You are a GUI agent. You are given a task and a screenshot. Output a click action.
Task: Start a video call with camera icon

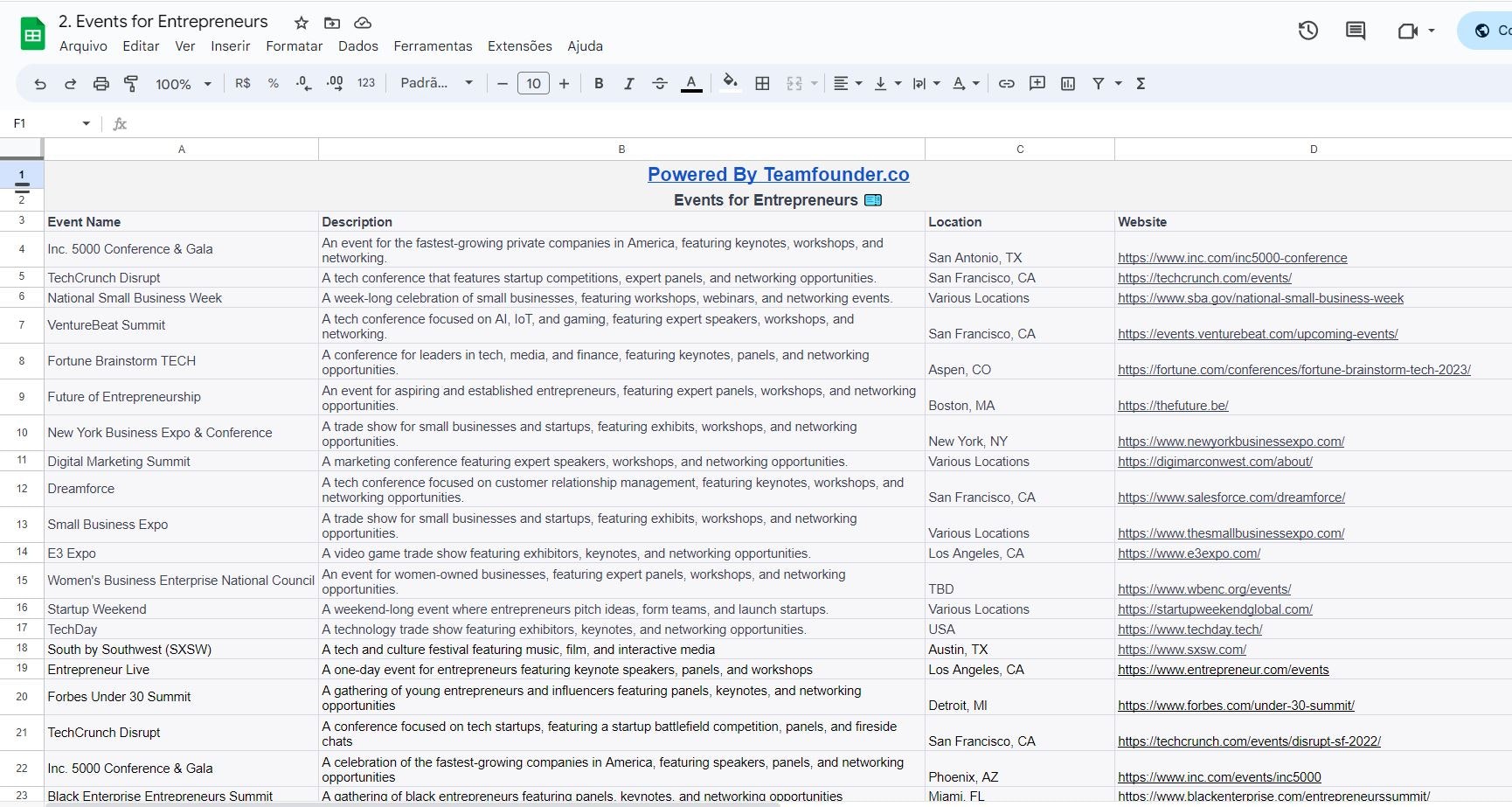pos(1407,31)
